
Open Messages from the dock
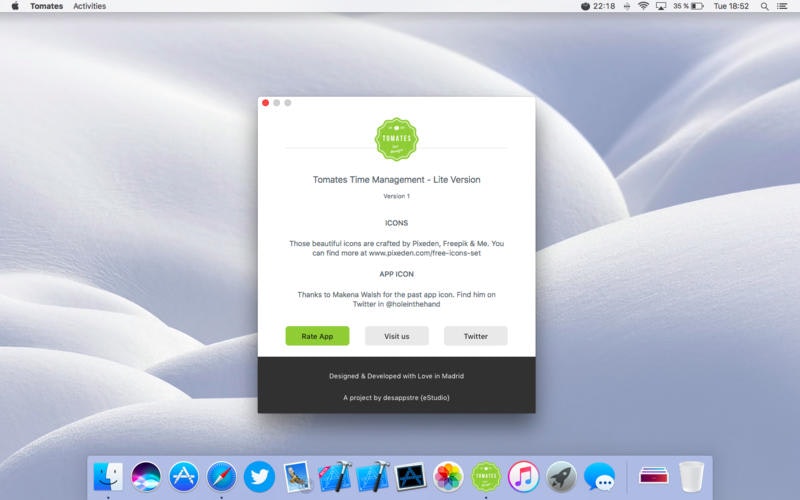tap(599, 476)
